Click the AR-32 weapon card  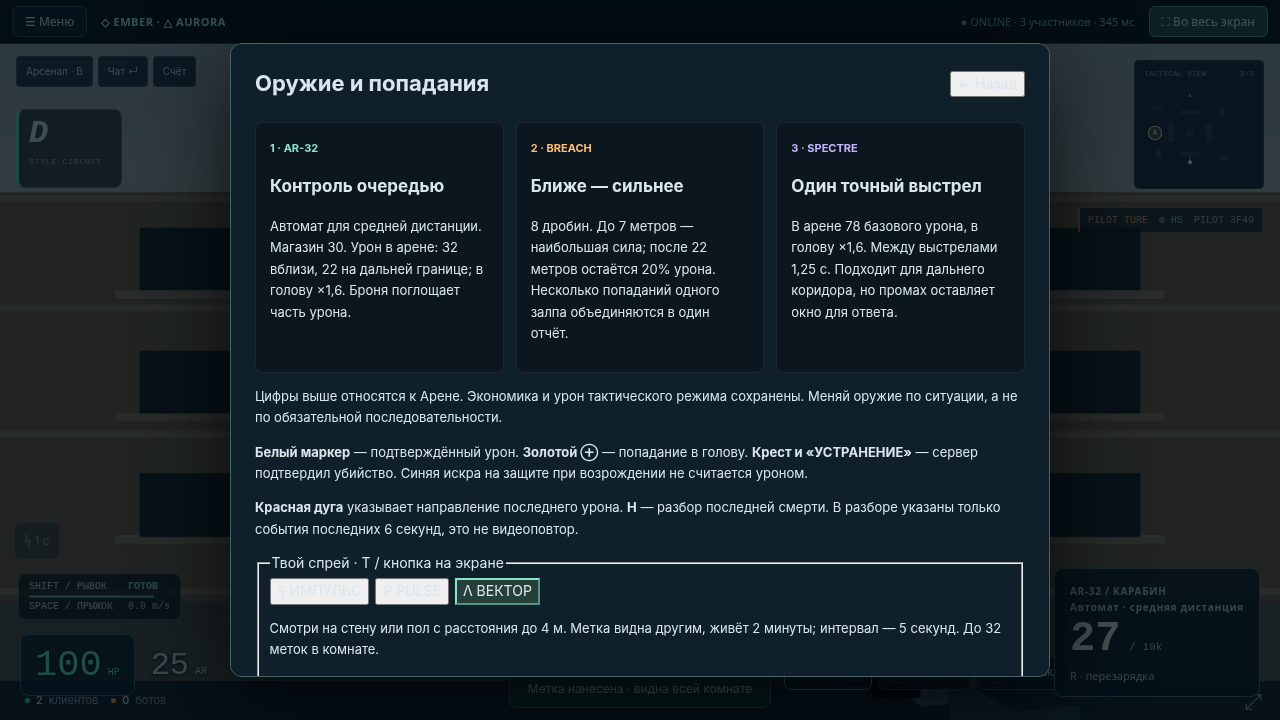pyautogui.click(x=379, y=247)
